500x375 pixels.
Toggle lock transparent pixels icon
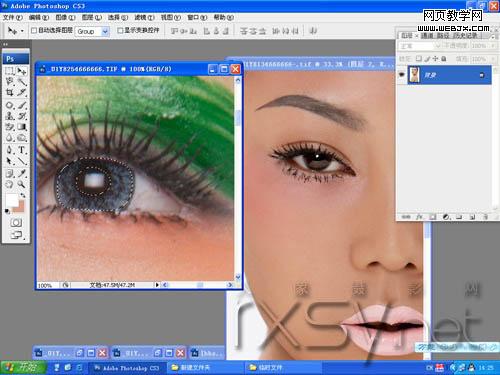[x=419, y=59]
